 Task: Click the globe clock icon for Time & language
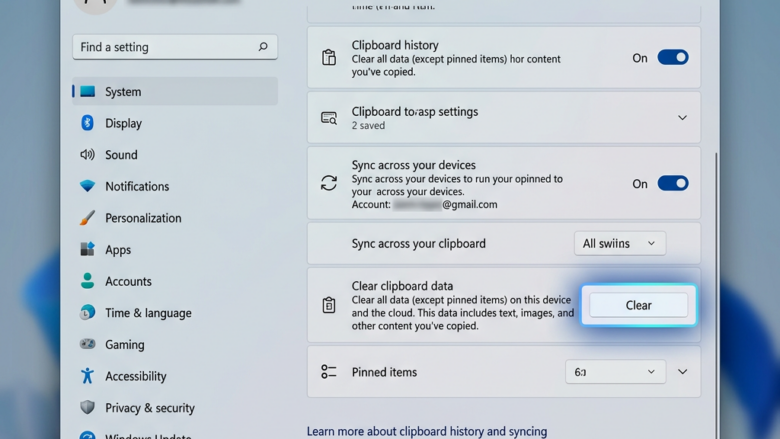pyautogui.click(x=87, y=313)
